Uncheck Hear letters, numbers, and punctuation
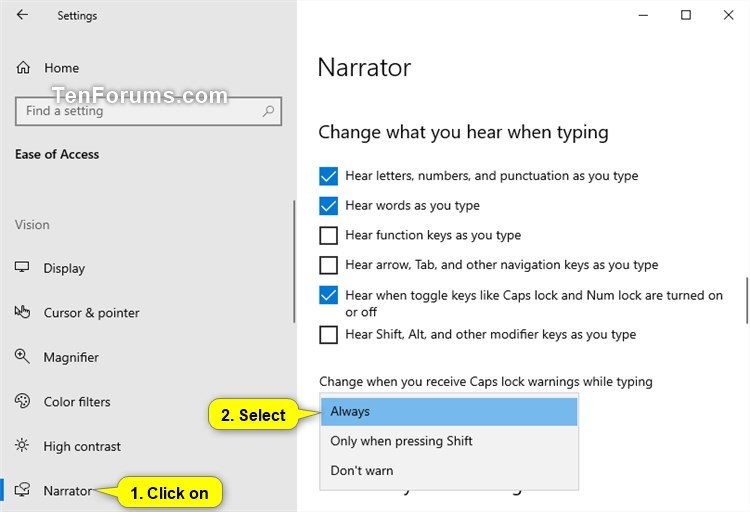Image resolution: width=750 pixels, height=512 pixels. click(x=329, y=176)
